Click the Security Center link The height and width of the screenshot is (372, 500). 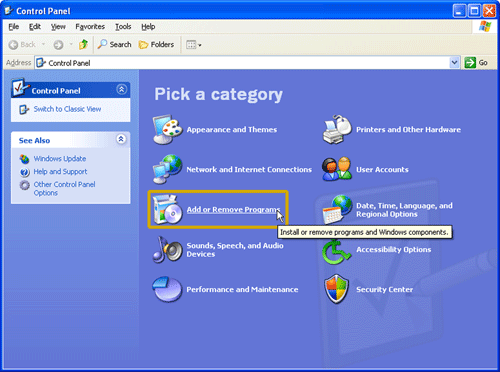[384, 290]
